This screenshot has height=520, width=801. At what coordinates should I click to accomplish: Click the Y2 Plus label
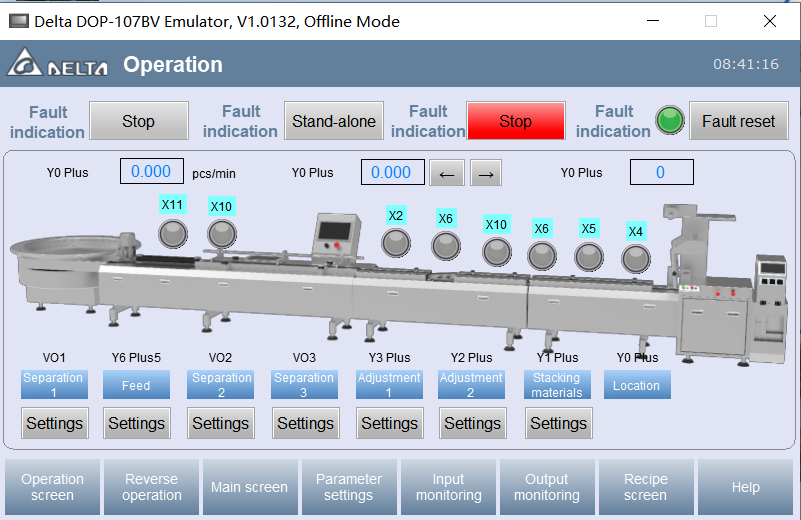coord(472,358)
